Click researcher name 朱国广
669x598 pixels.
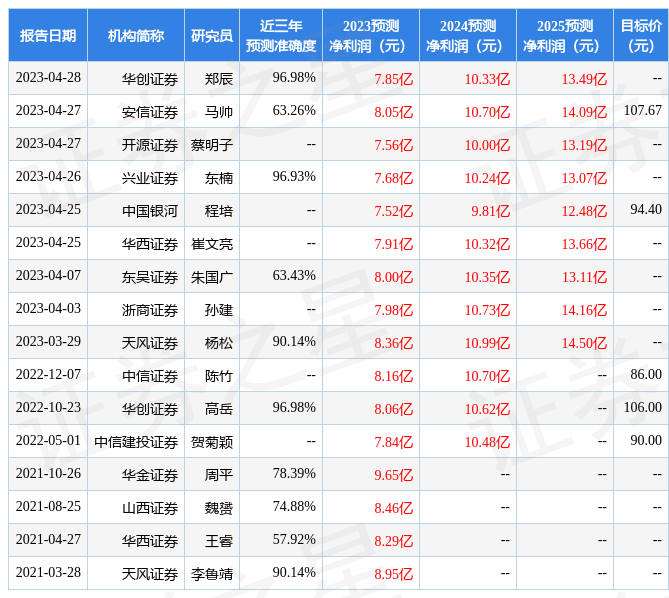(x=212, y=277)
